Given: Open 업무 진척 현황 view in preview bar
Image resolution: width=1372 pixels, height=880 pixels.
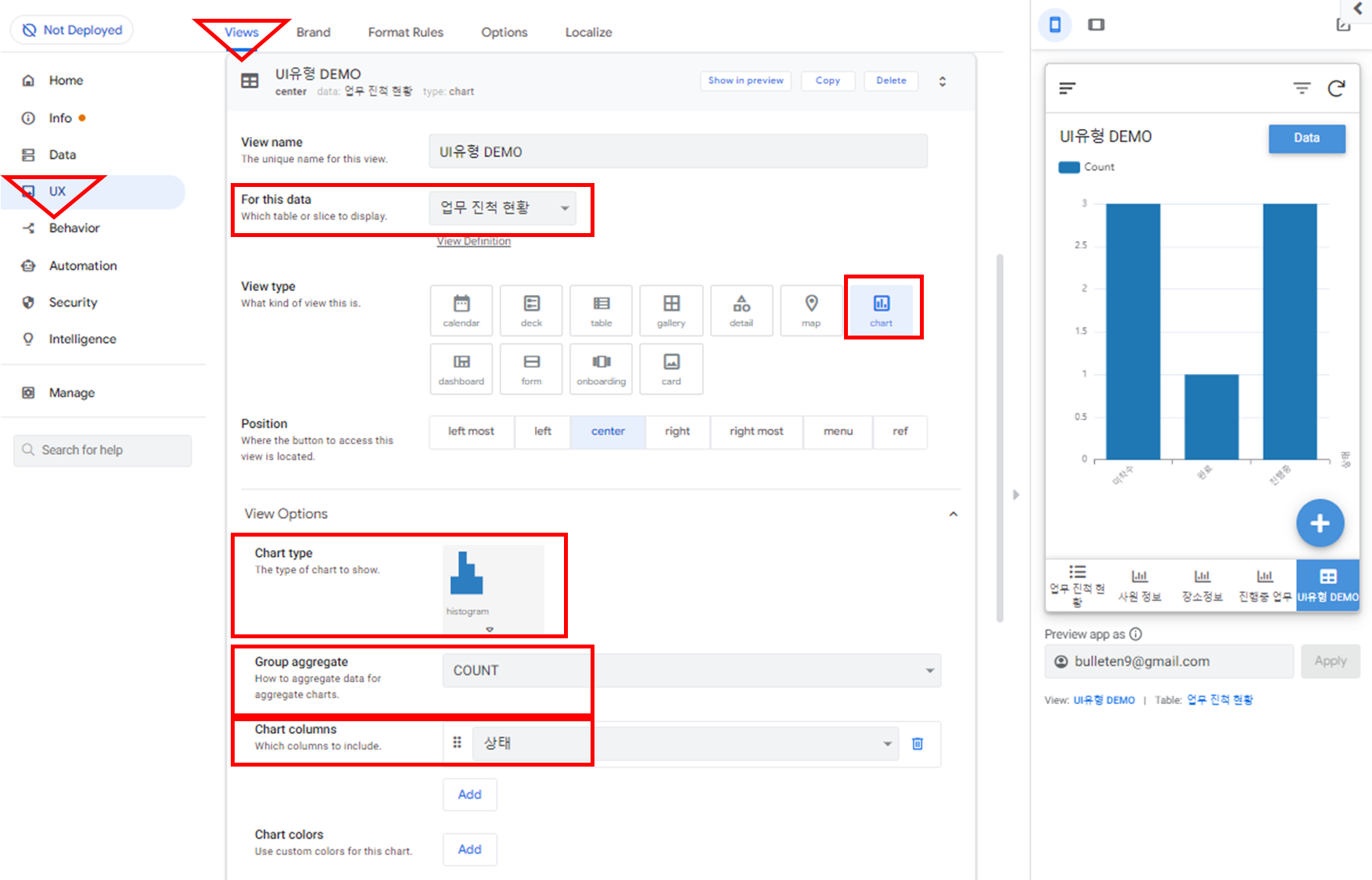Looking at the screenshot, I should pyautogui.click(x=1077, y=585).
